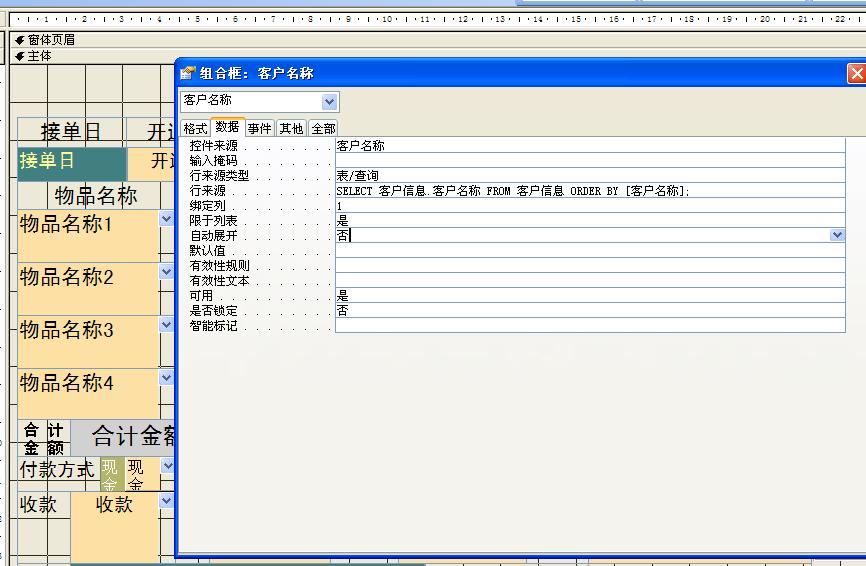Click the 自动展开 property label
Viewport: 866px width, 566px height.
coord(214,235)
